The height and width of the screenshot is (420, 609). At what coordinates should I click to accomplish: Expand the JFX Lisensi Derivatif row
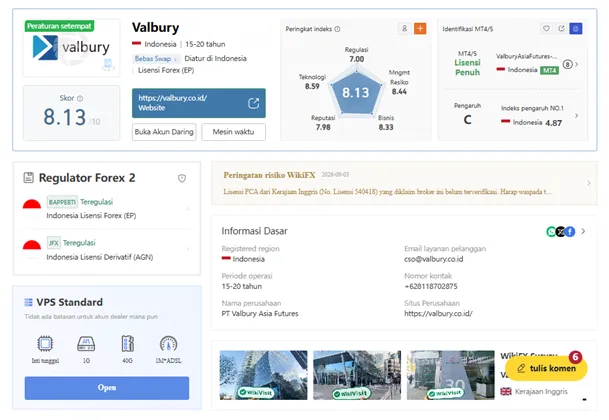(188, 249)
